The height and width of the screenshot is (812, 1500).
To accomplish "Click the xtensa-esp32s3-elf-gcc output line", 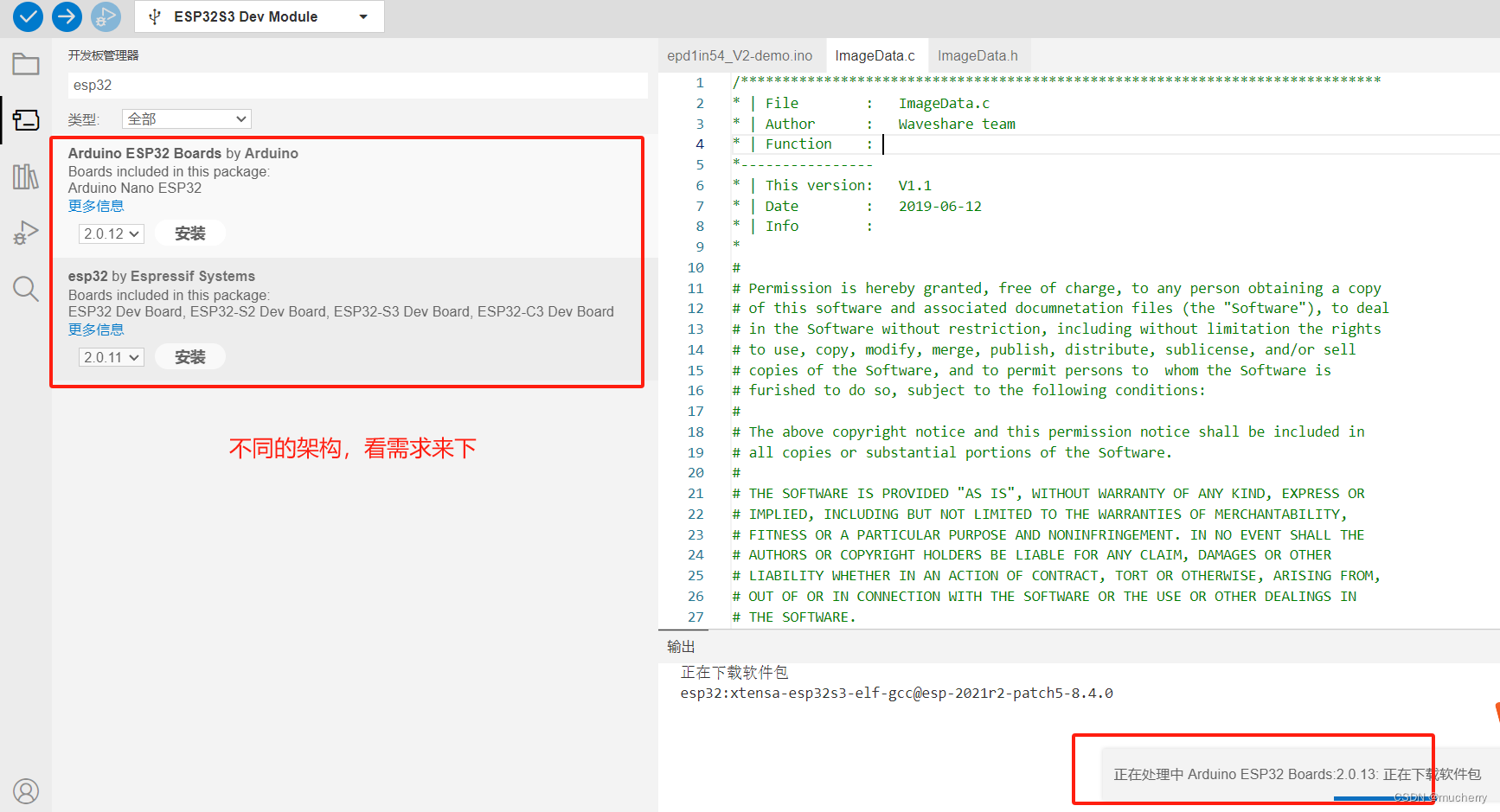I will pyautogui.click(x=897, y=693).
